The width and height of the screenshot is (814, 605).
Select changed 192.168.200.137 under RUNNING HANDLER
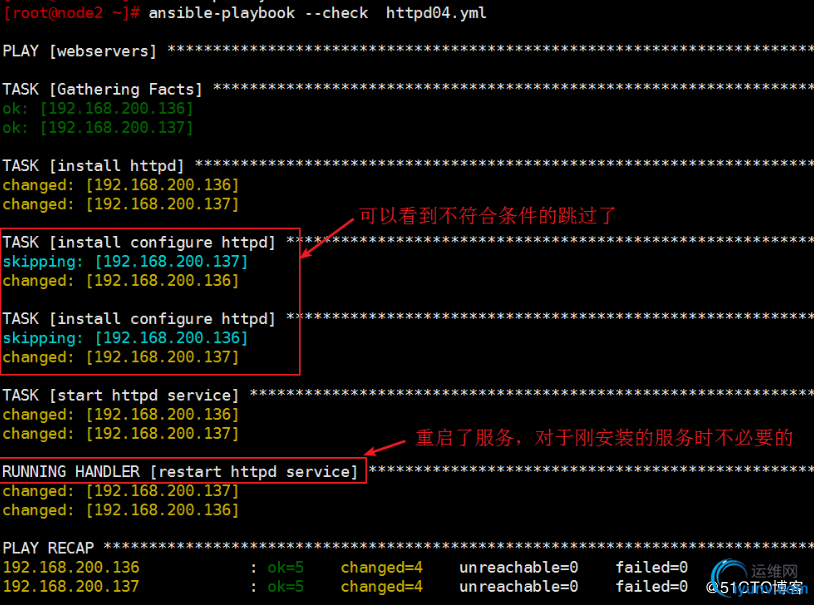(x=121, y=491)
